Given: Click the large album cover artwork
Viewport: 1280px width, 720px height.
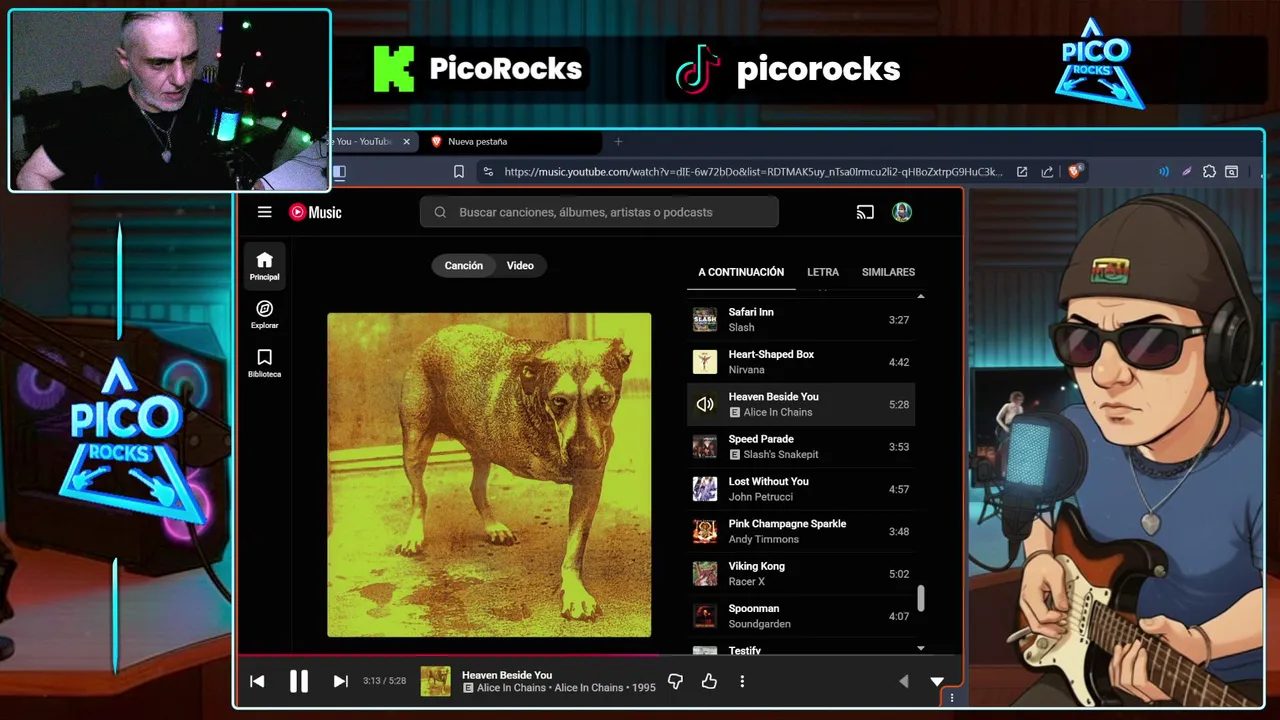Looking at the screenshot, I should [x=489, y=475].
